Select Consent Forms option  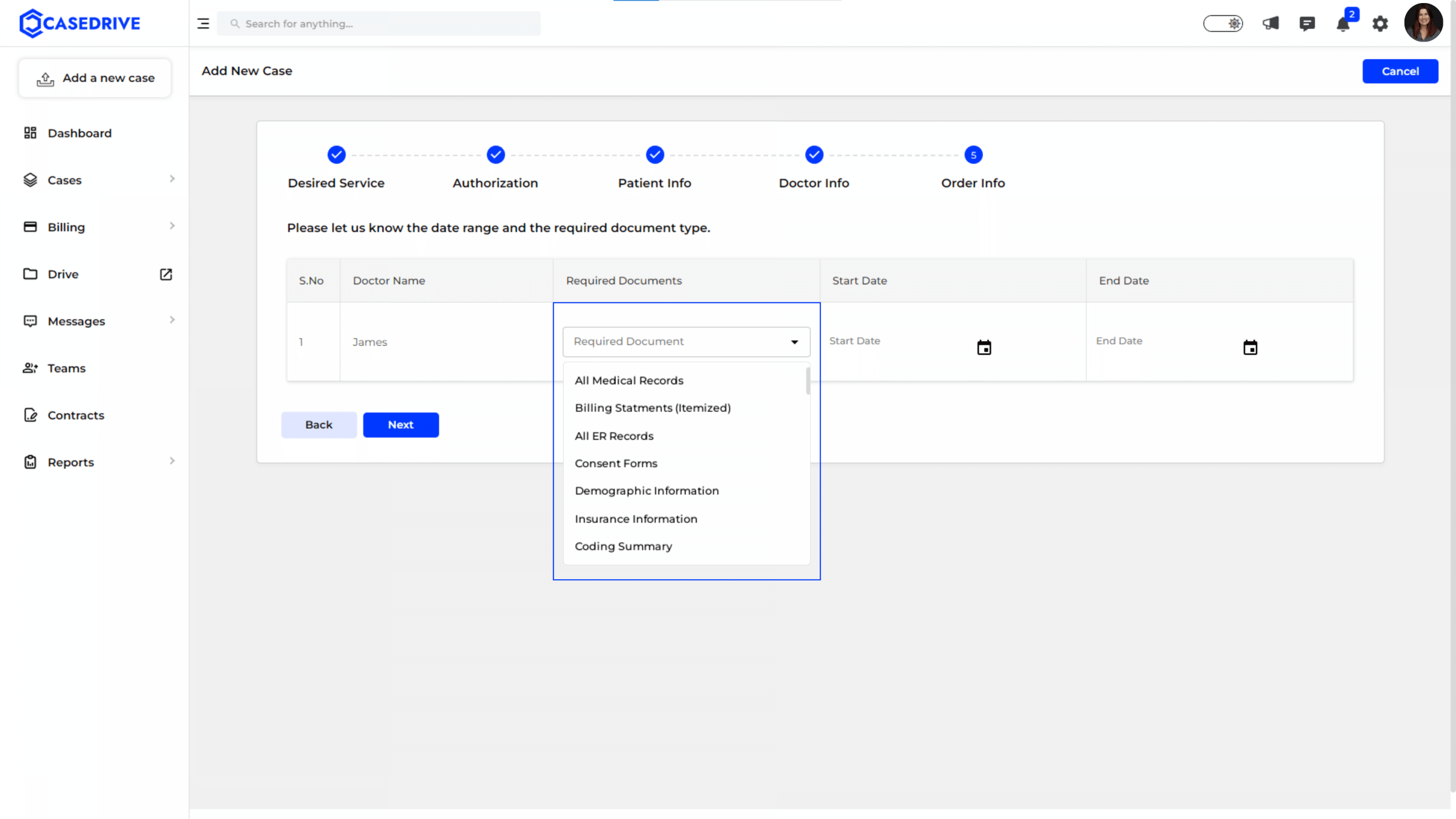pos(685,464)
